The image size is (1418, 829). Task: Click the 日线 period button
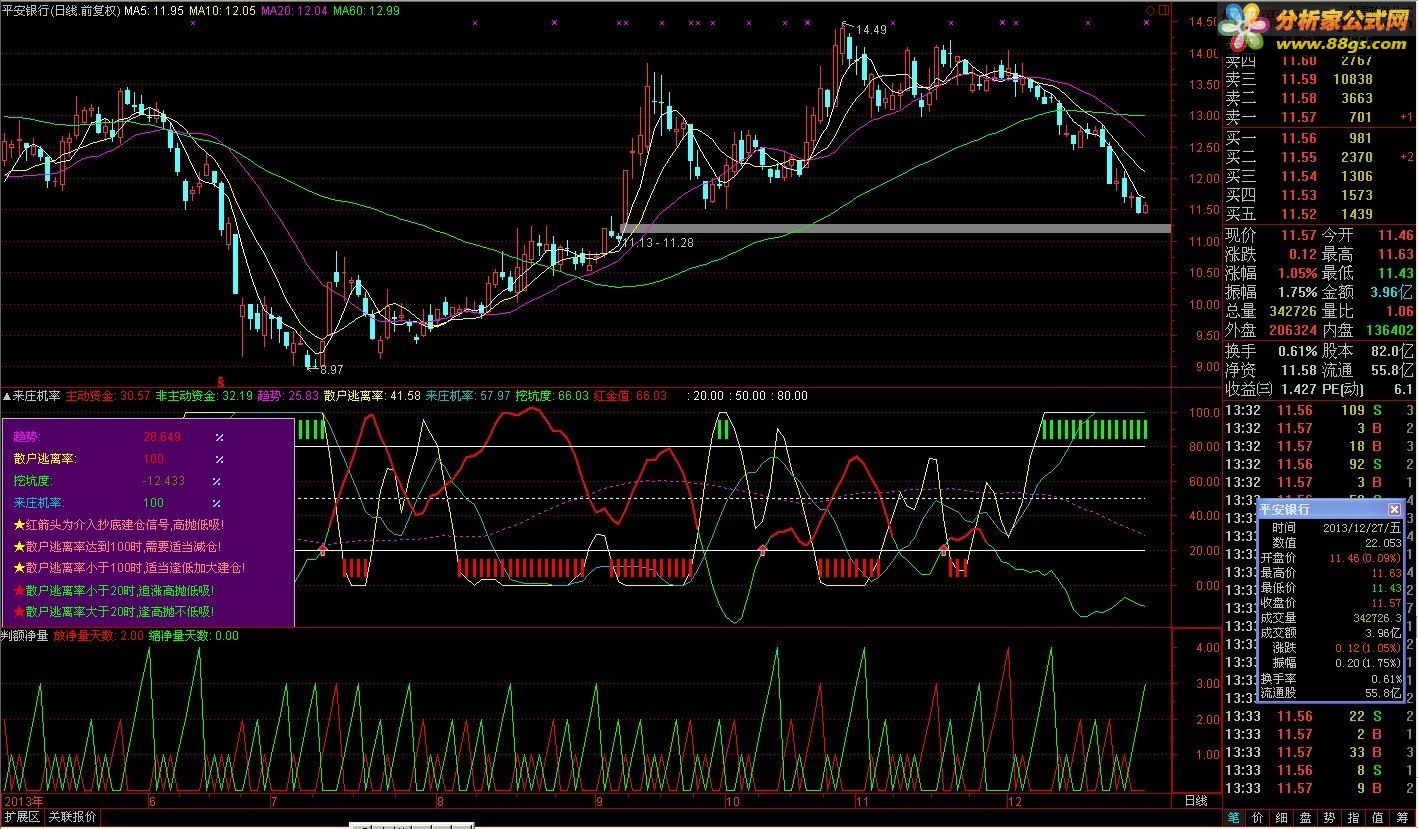(1196, 801)
